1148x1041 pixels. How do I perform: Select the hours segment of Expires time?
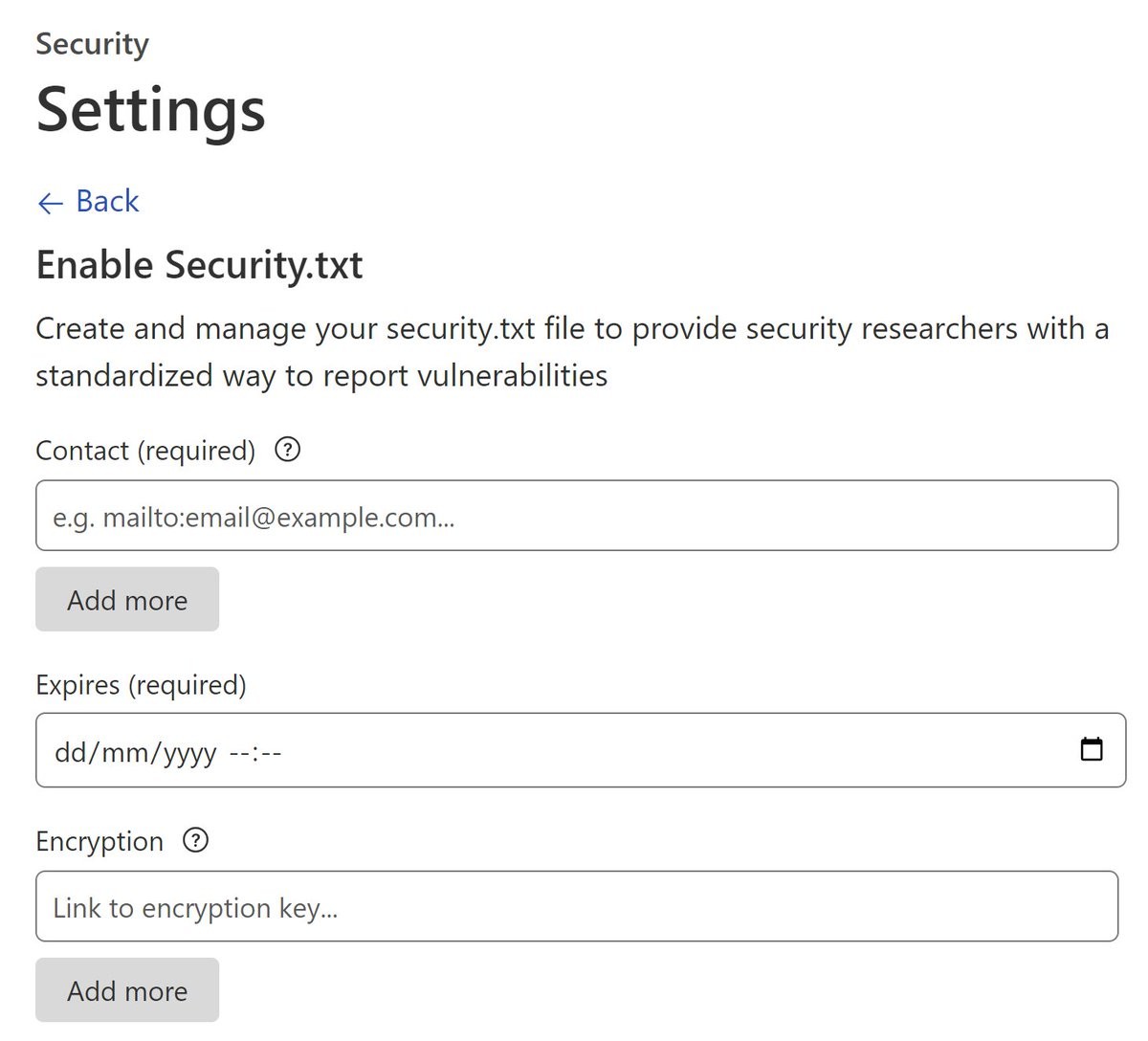point(238,752)
